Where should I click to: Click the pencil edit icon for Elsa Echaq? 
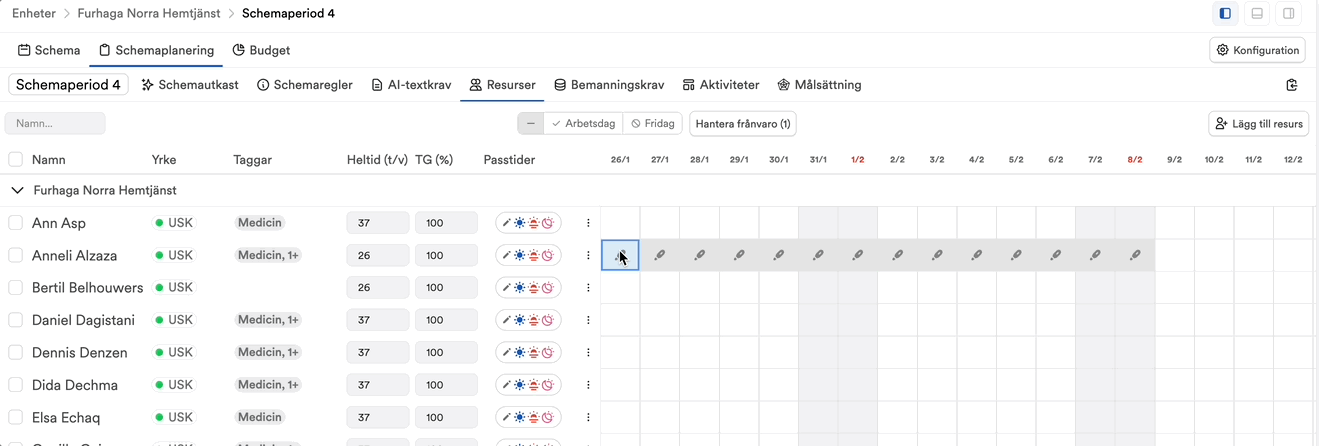tap(506, 417)
